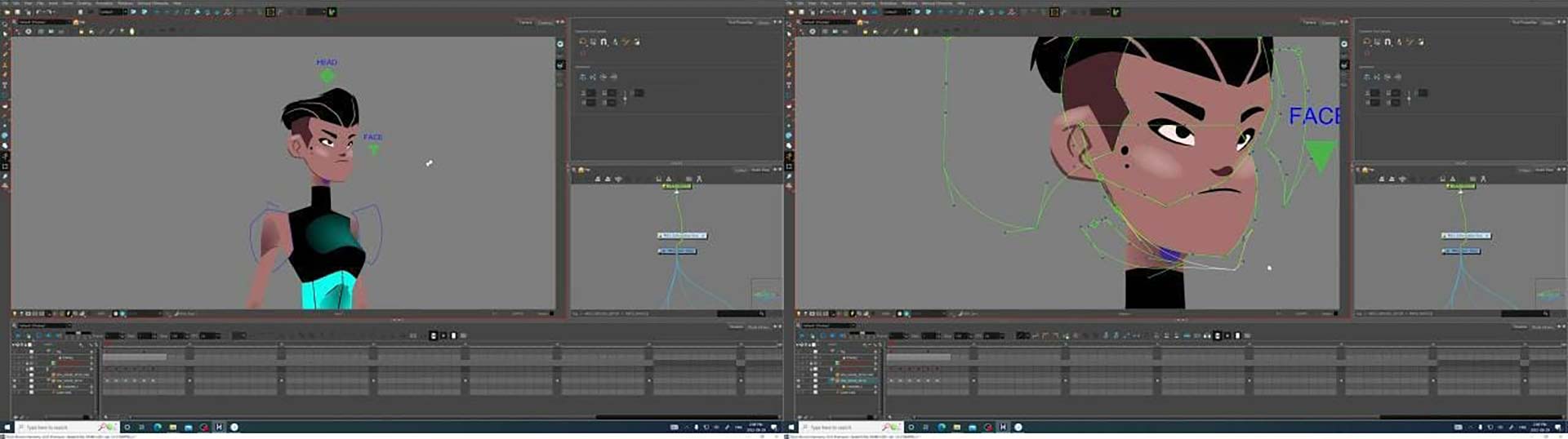The height and width of the screenshot is (439, 1568).
Task: Click Flip Vertical operation in left Tool Properties
Action: 593,77
